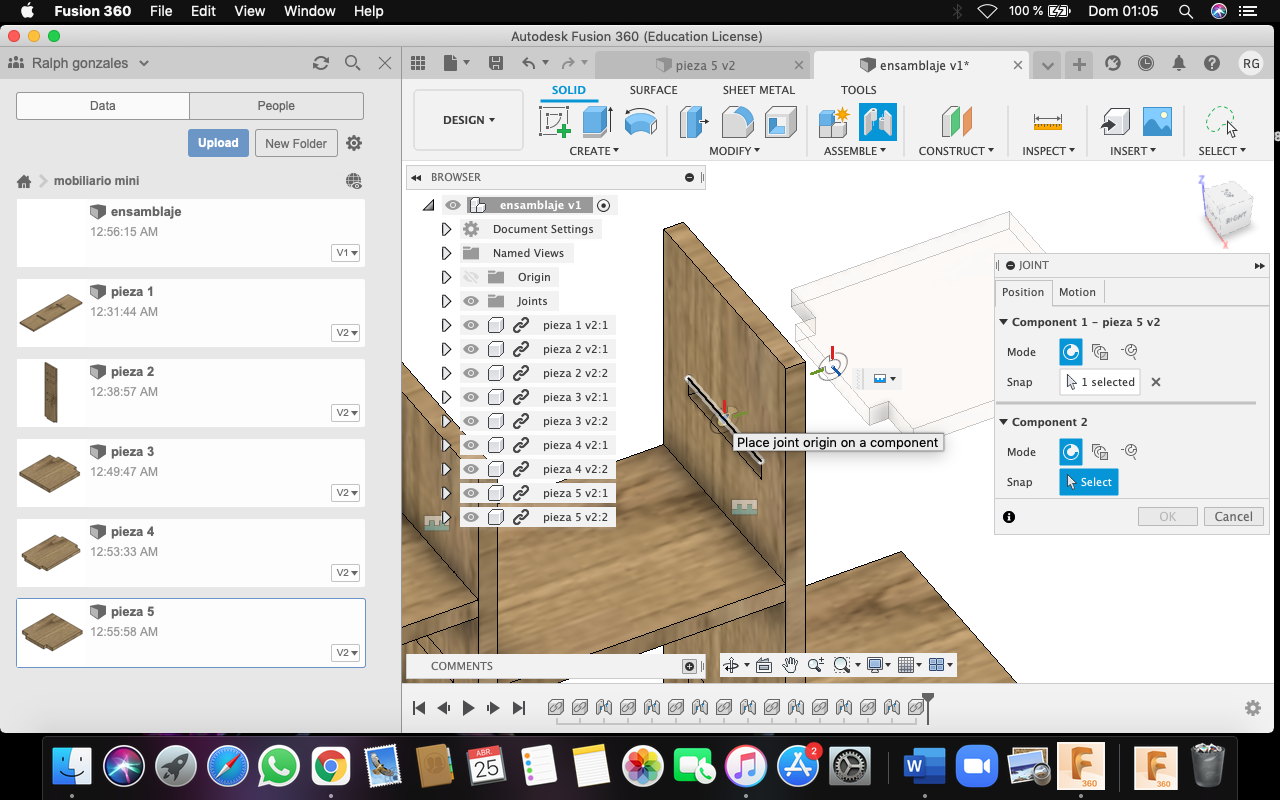Click the Save icon
The height and width of the screenshot is (800, 1280).
(496, 63)
